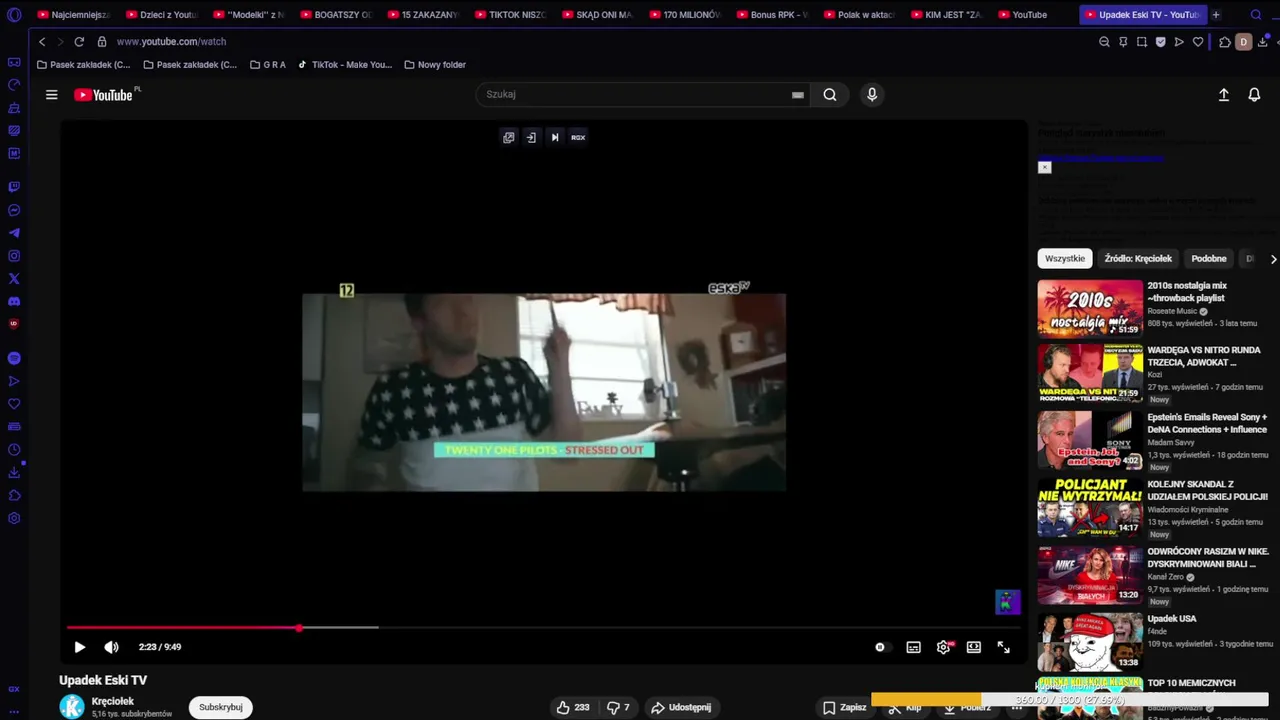The width and height of the screenshot is (1280, 720).
Task: Open Nowy folder bookmarks folder
Action: [x=435, y=65]
